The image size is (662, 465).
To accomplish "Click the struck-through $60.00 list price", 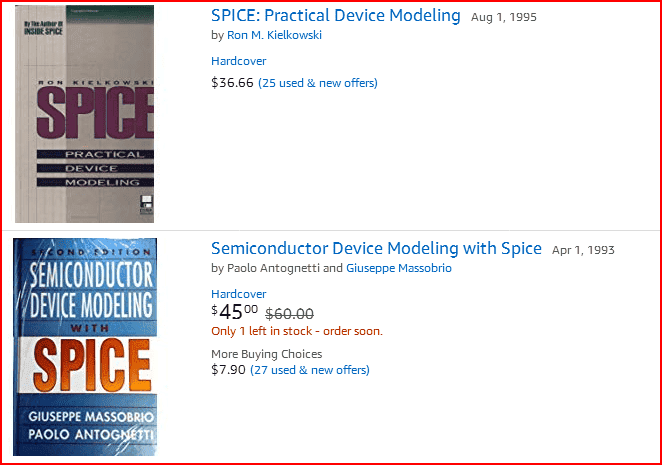I will pyautogui.click(x=289, y=313).
